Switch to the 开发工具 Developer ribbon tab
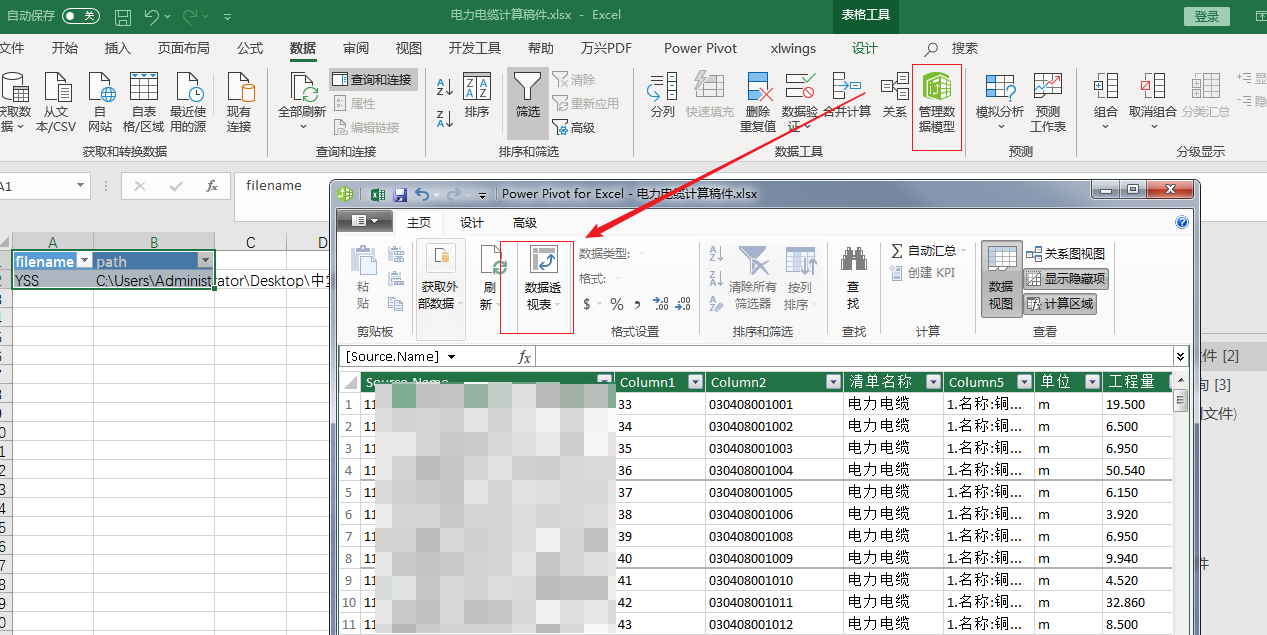This screenshot has height=635, width=1267. (475, 48)
